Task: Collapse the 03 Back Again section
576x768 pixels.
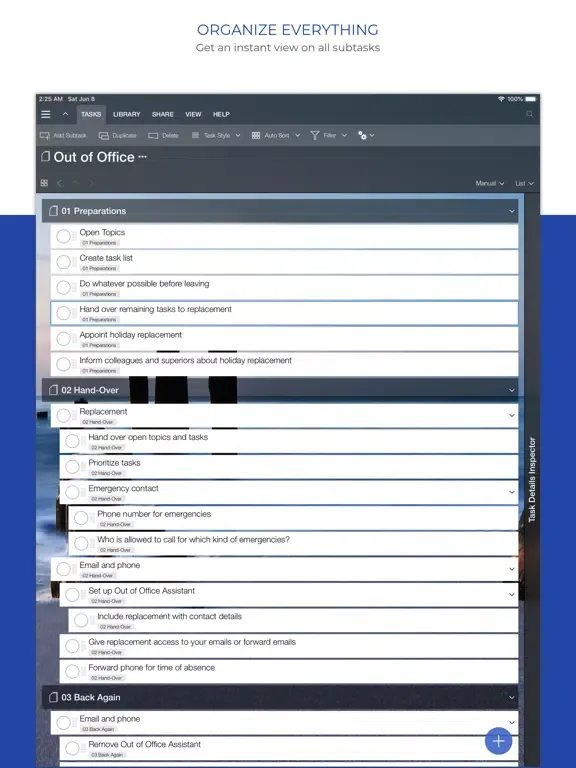Action: (511, 697)
